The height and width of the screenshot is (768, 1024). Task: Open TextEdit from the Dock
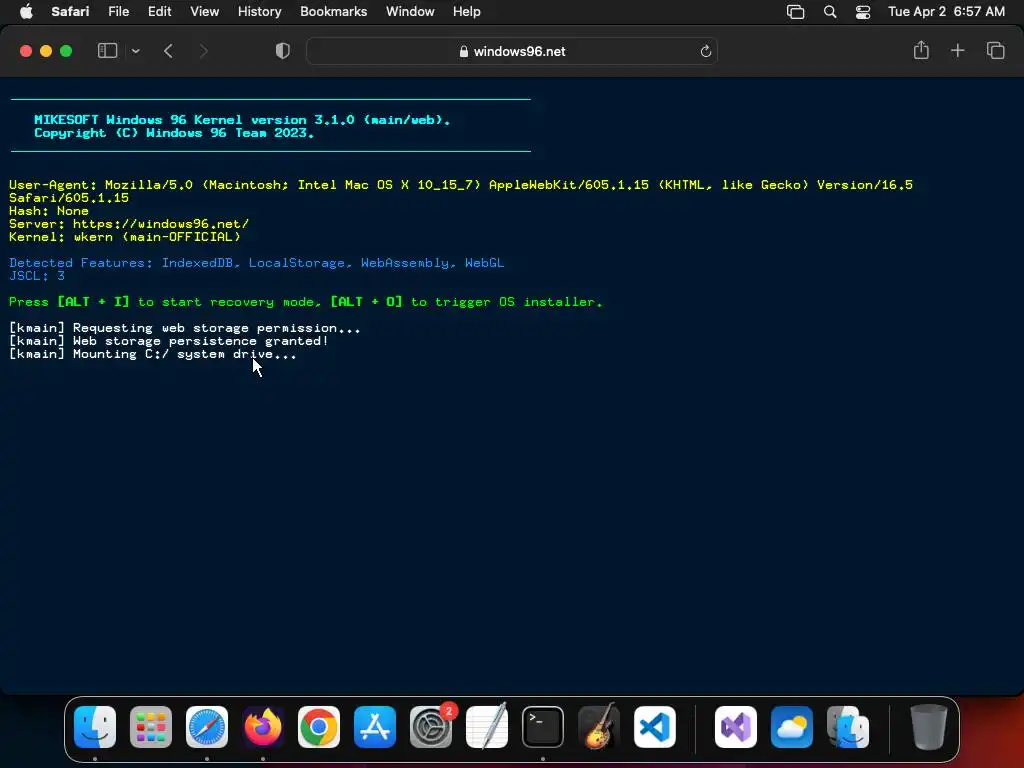[487, 727]
